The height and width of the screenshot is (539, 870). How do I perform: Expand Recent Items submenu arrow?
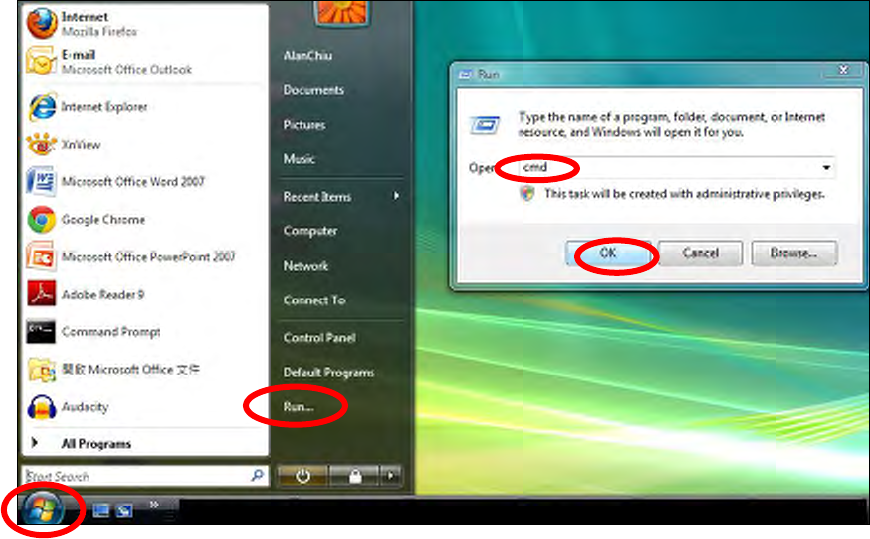click(396, 196)
